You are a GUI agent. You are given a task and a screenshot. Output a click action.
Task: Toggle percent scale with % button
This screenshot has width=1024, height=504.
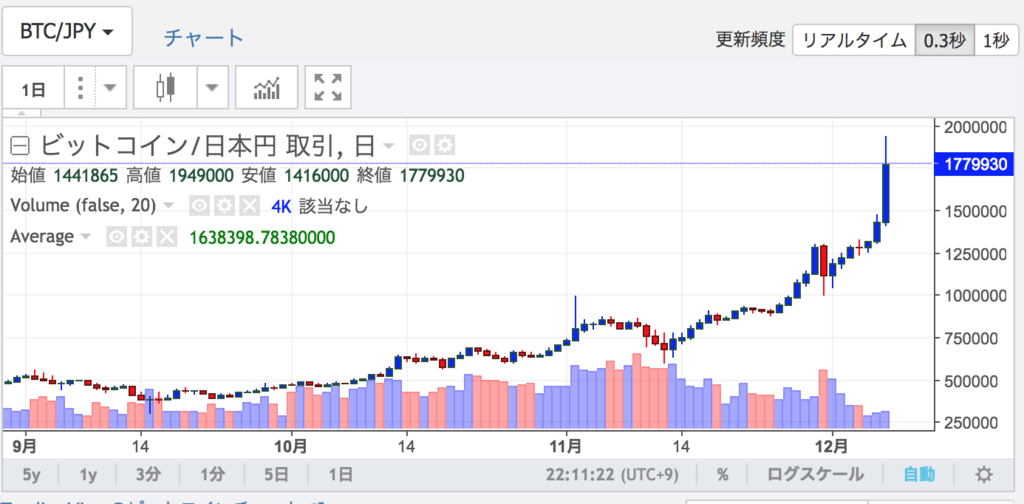tap(722, 475)
